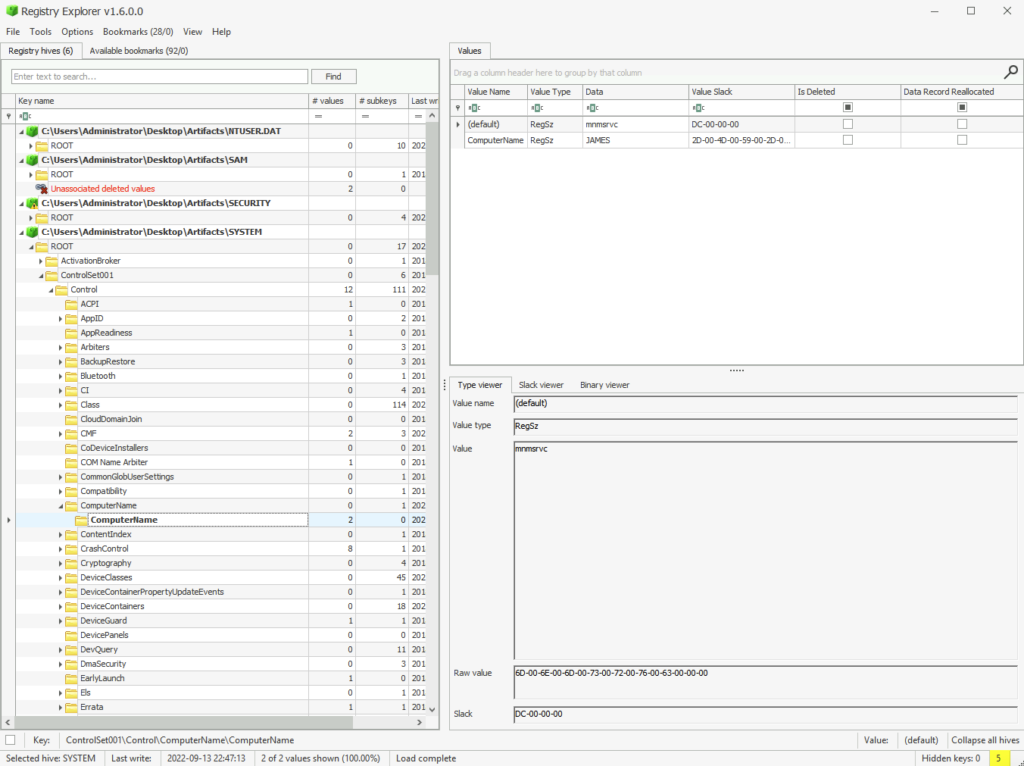
Task: Toggle Is Deleted checkbox for ComputerName value
Action: click(848, 140)
